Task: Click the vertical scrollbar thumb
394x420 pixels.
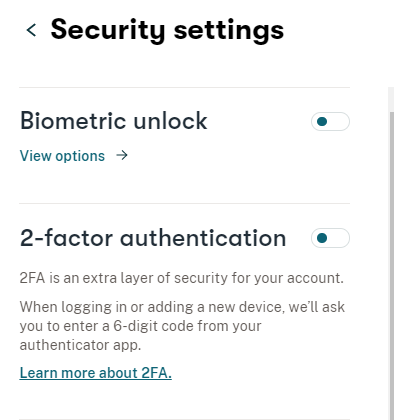Action: click(x=392, y=266)
